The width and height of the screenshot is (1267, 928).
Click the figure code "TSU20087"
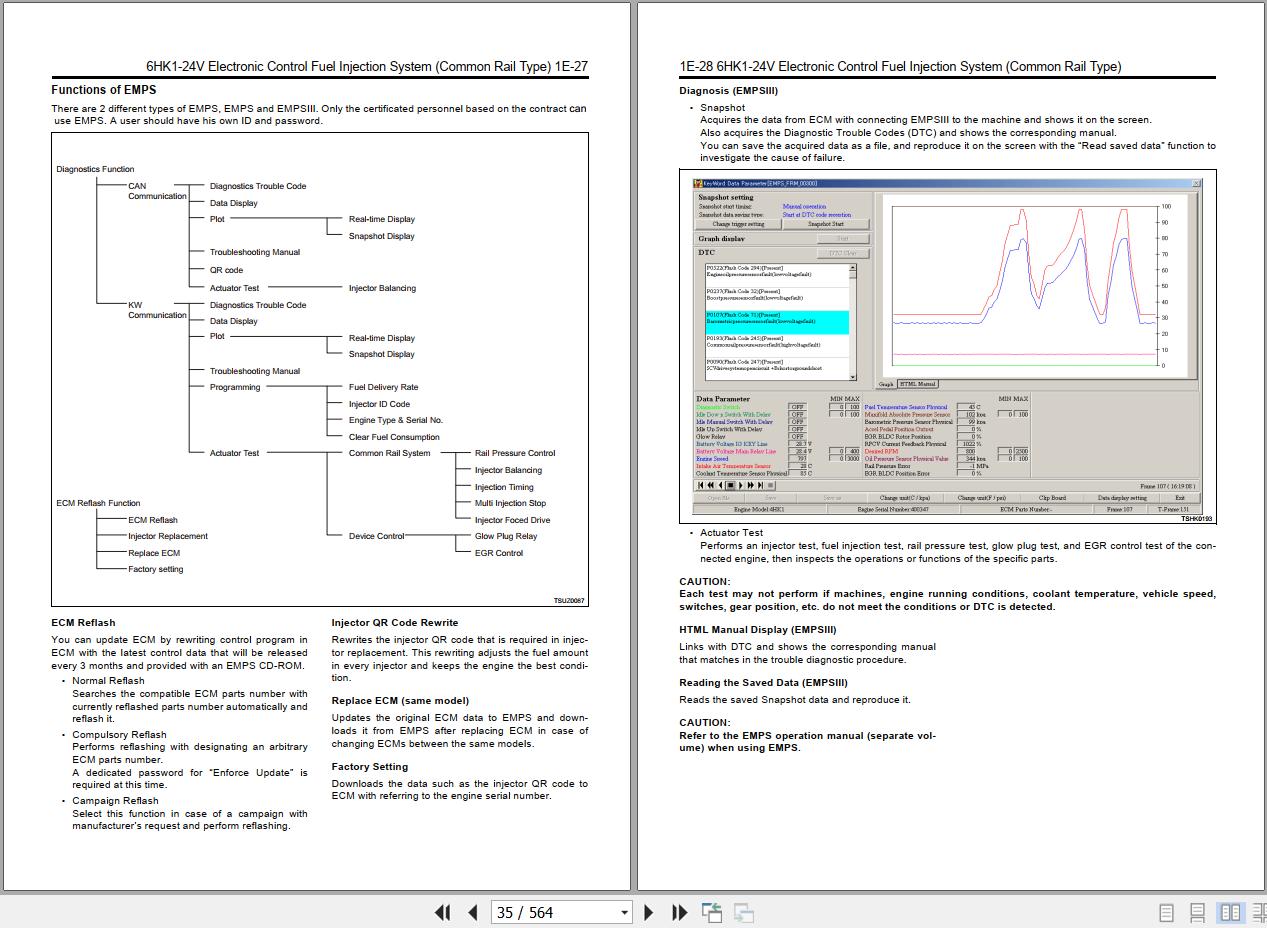pos(569,601)
